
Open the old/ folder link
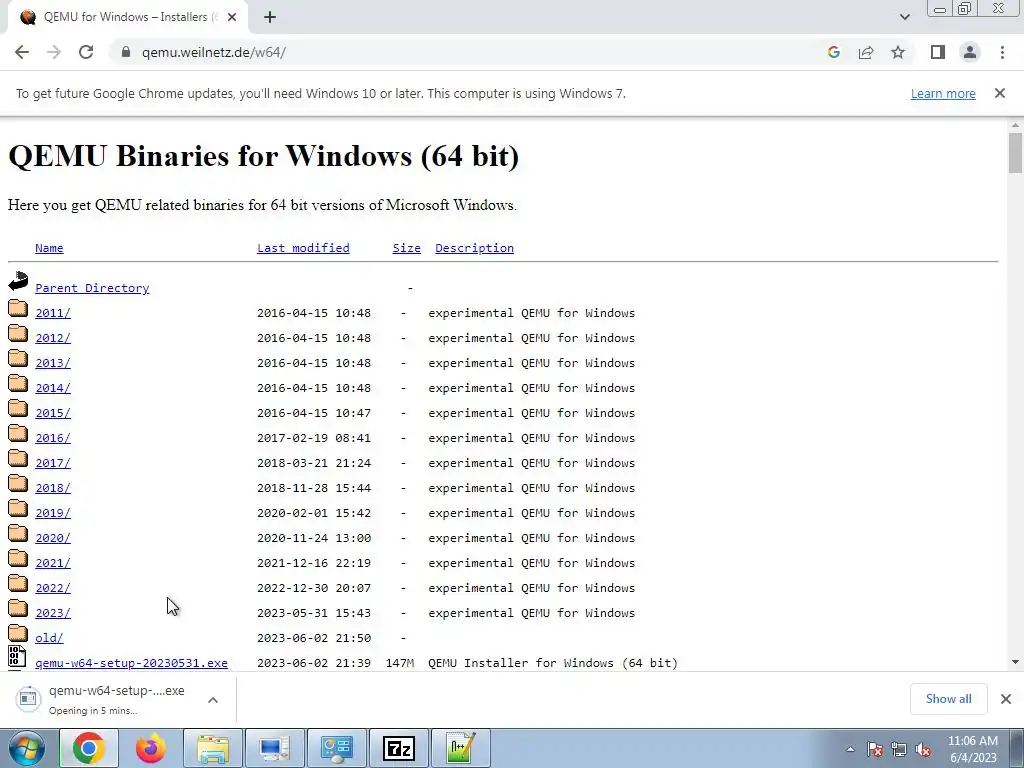[49, 638]
